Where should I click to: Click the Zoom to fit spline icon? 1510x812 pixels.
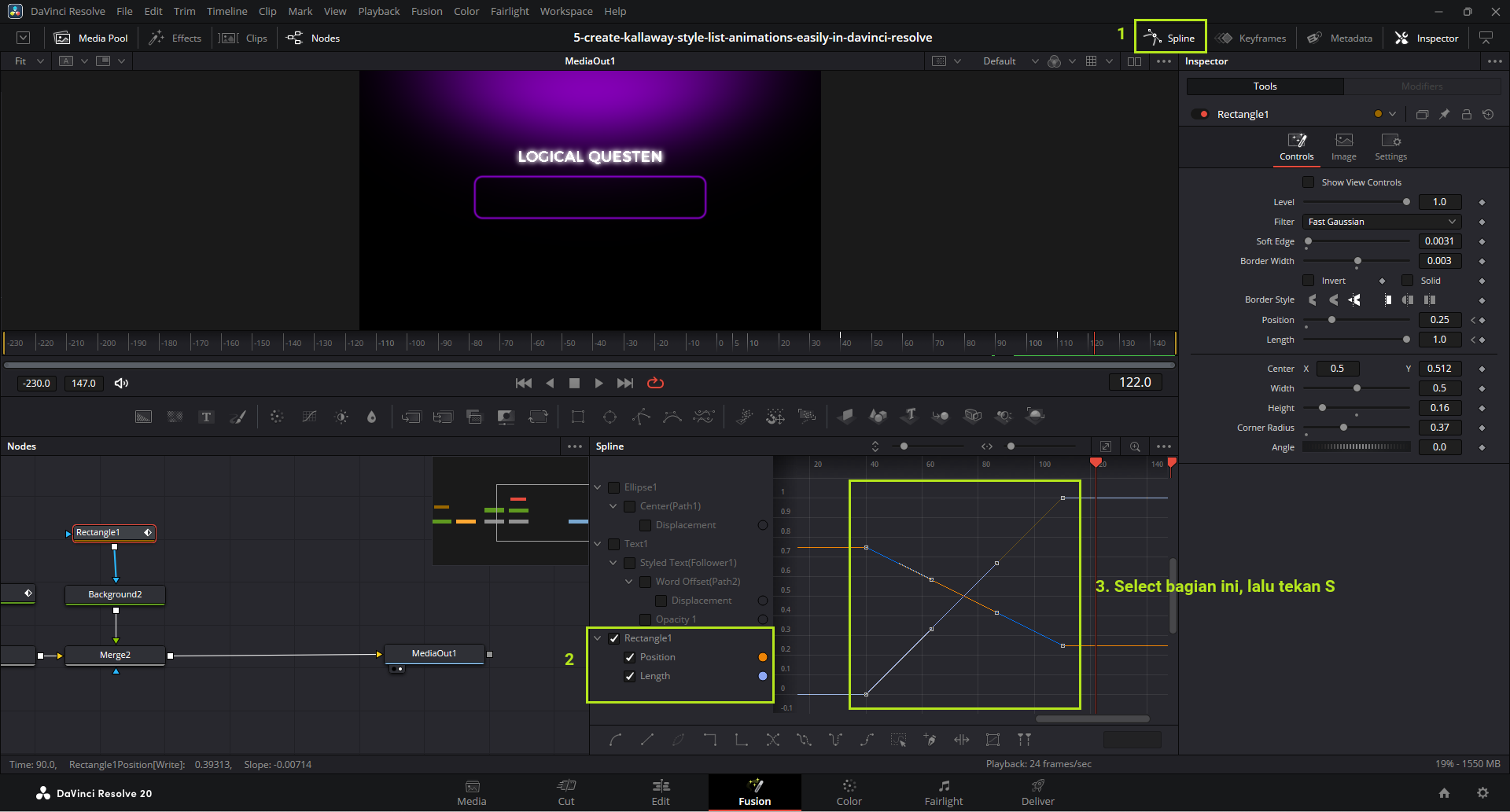tap(1105, 446)
